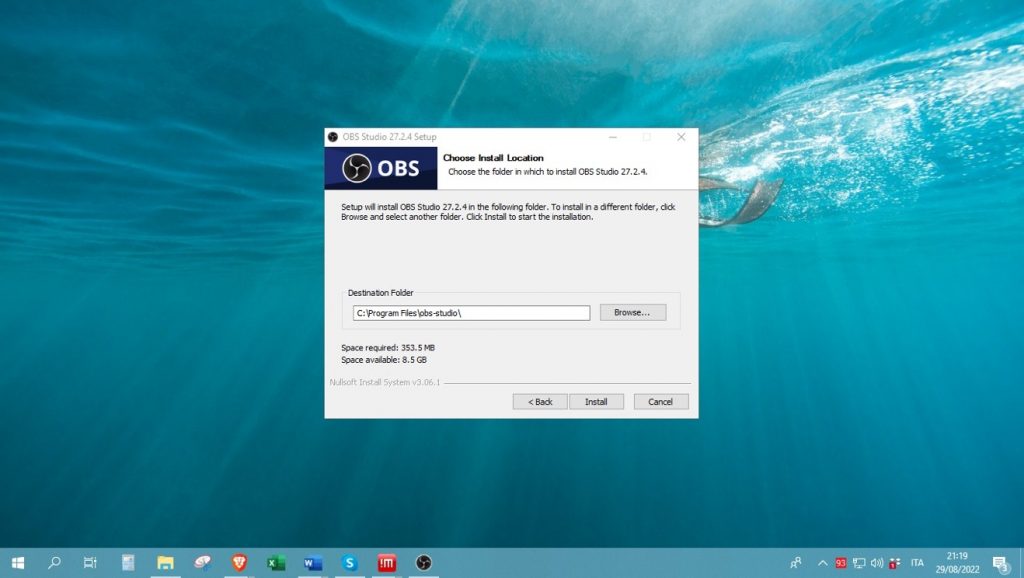Click the People icon in the taskbar
This screenshot has height=578, width=1024.
point(795,562)
